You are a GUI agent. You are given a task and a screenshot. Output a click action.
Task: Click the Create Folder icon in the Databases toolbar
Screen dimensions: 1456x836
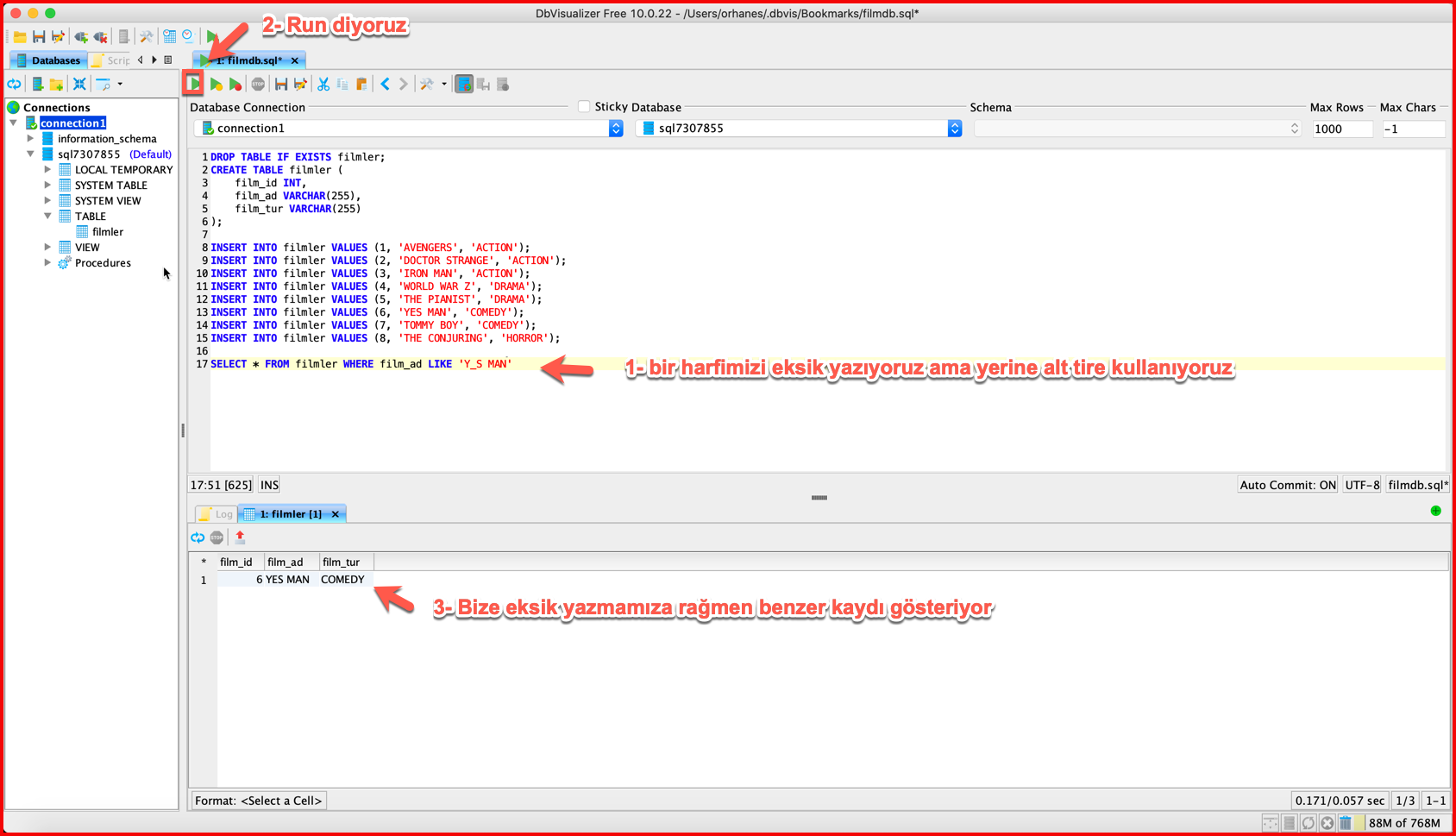pyautogui.click(x=56, y=84)
